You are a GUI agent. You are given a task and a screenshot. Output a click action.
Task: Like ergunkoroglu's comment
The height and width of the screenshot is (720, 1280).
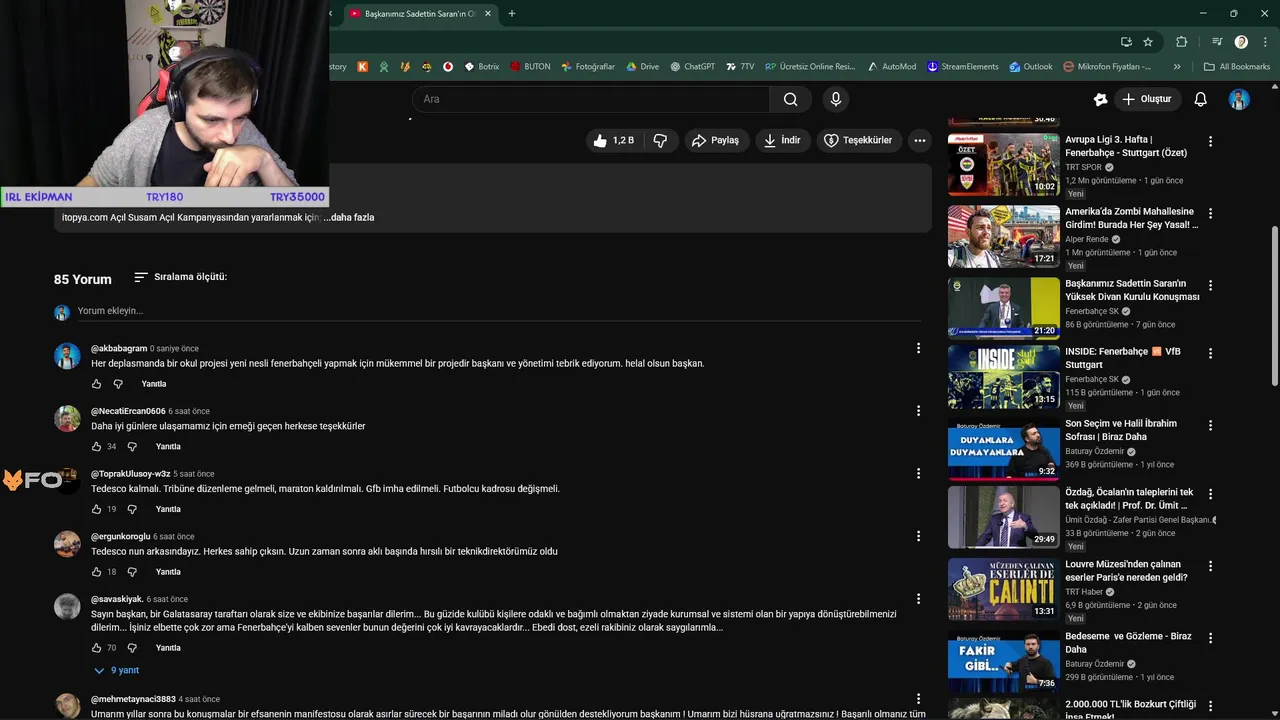coord(97,572)
